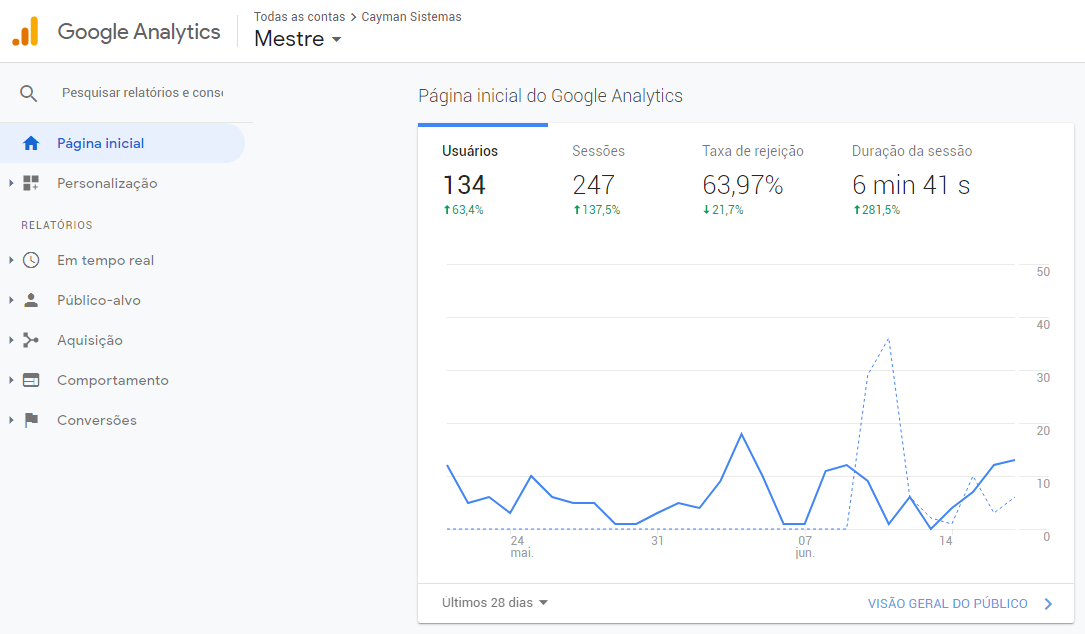Open Página inicial in the sidebar
Image resolution: width=1085 pixels, height=634 pixels.
tap(122, 143)
